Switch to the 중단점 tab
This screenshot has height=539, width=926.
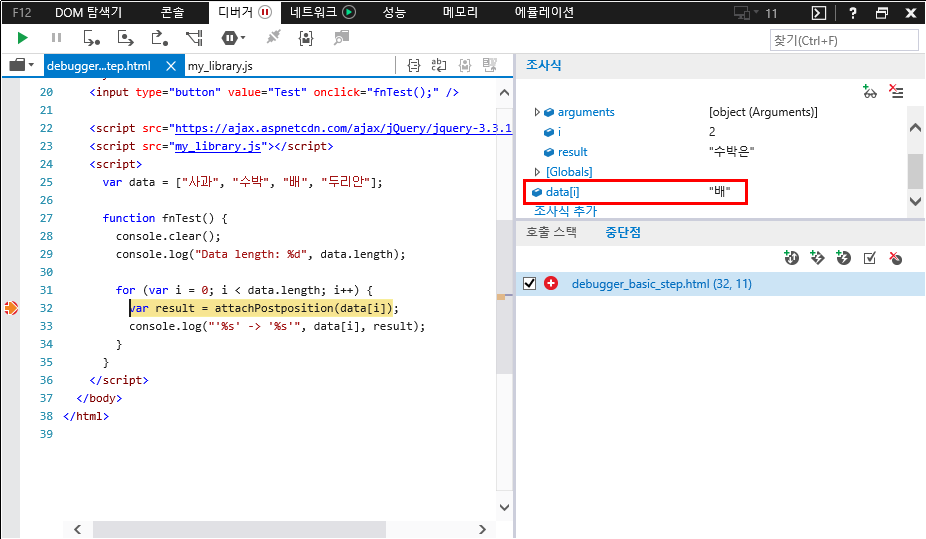click(x=623, y=232)
